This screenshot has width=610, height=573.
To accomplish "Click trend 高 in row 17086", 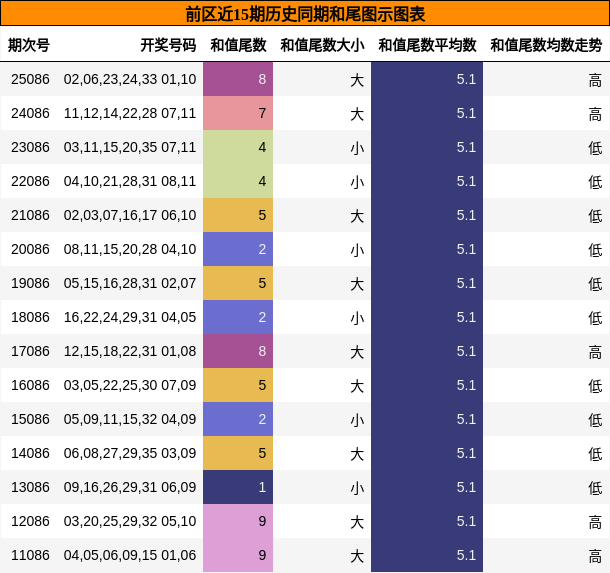I will pyautogui.click(x=595, y=352).
